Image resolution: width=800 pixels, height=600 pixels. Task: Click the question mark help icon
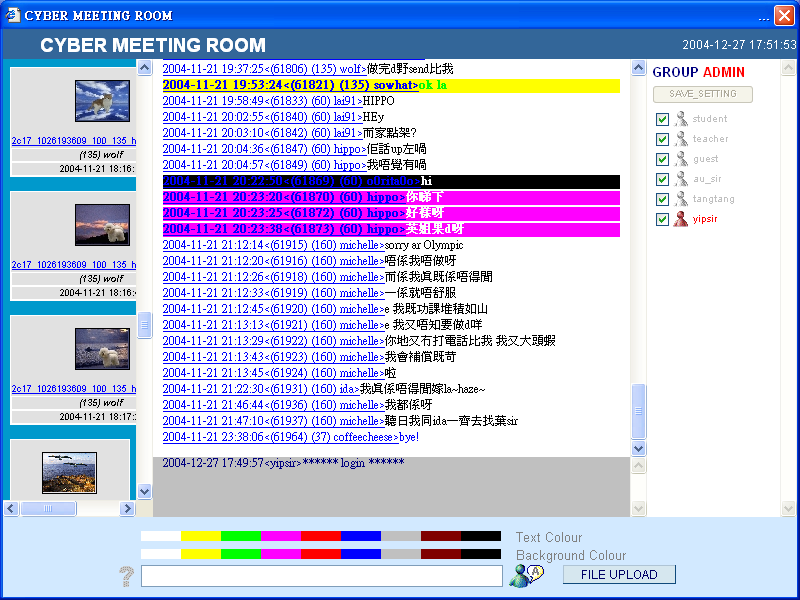126,576
